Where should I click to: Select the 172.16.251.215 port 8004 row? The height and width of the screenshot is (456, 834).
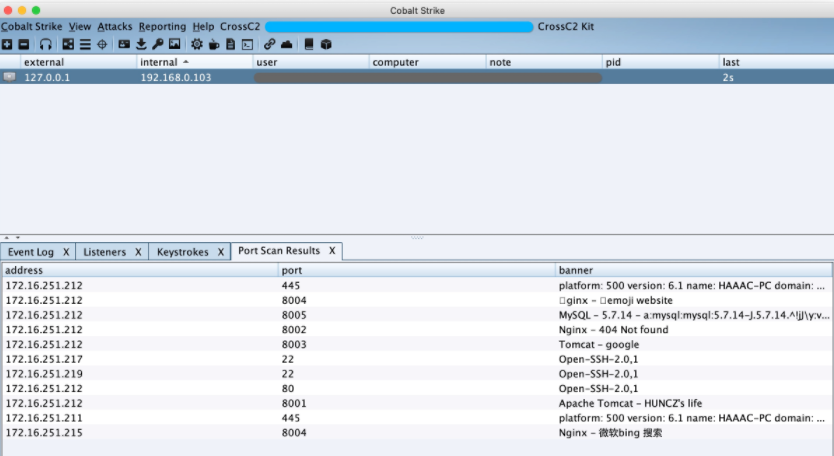417,433
